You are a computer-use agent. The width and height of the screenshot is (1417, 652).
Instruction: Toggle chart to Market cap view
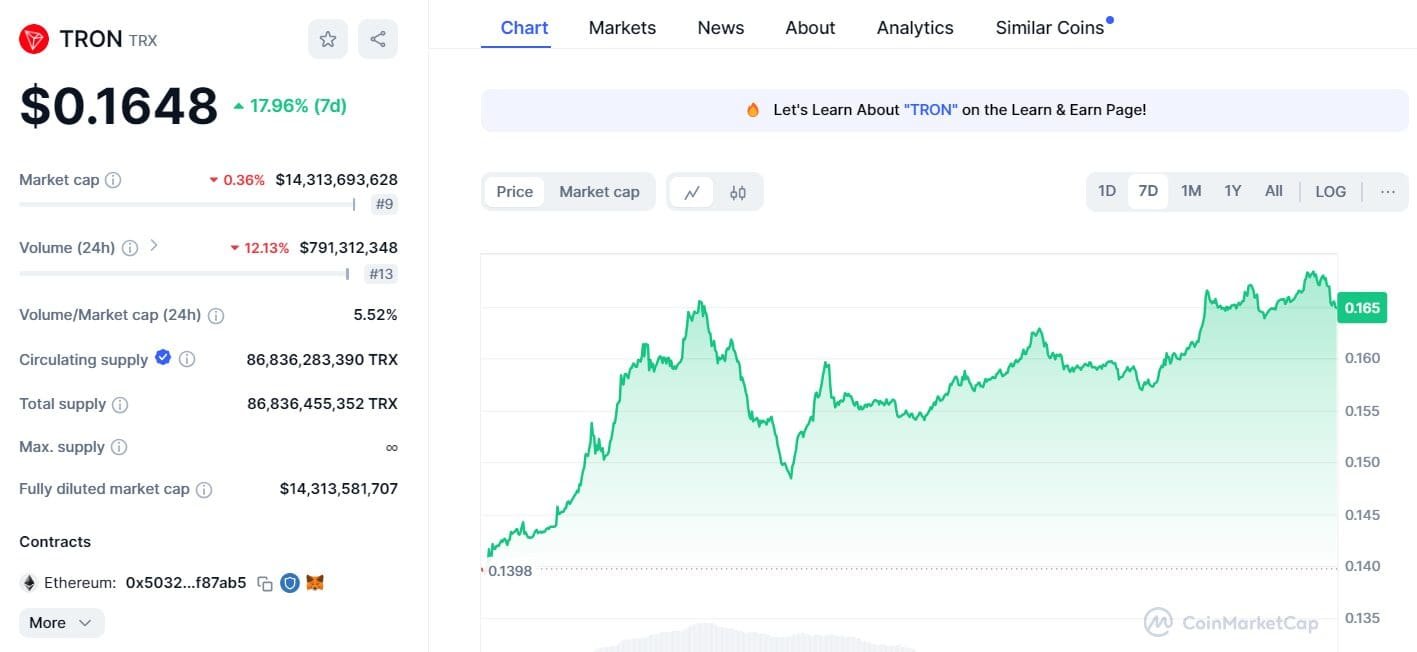coord(600,191)
